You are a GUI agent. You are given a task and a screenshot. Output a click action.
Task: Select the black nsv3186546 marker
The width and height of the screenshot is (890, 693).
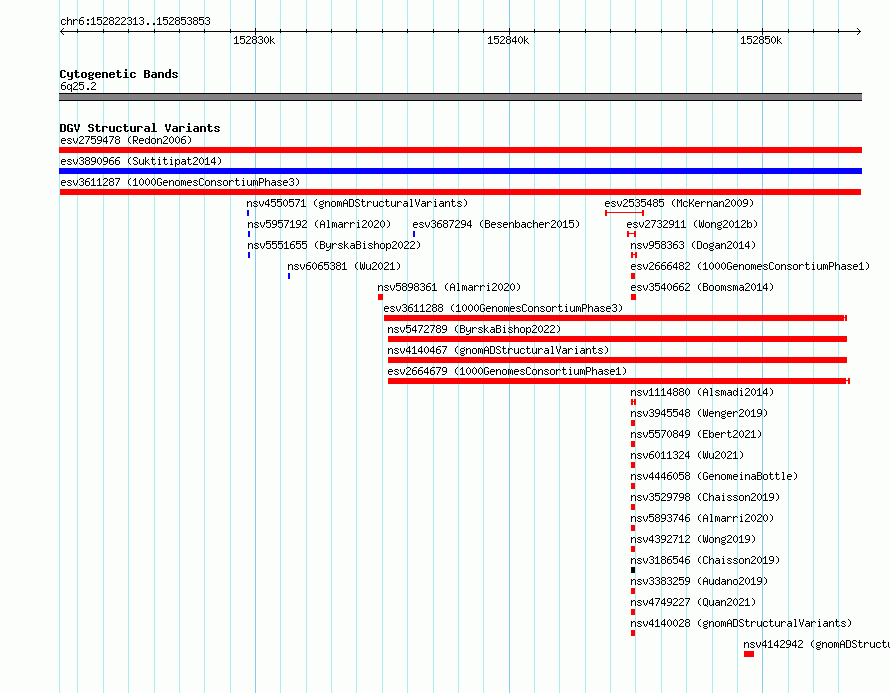633,570
